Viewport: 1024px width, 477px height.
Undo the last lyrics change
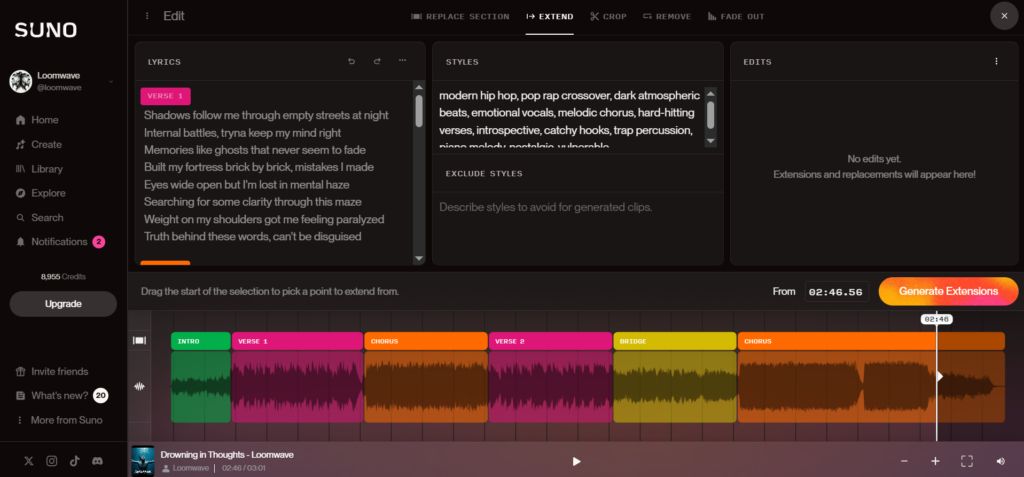[x=351, y=61]
